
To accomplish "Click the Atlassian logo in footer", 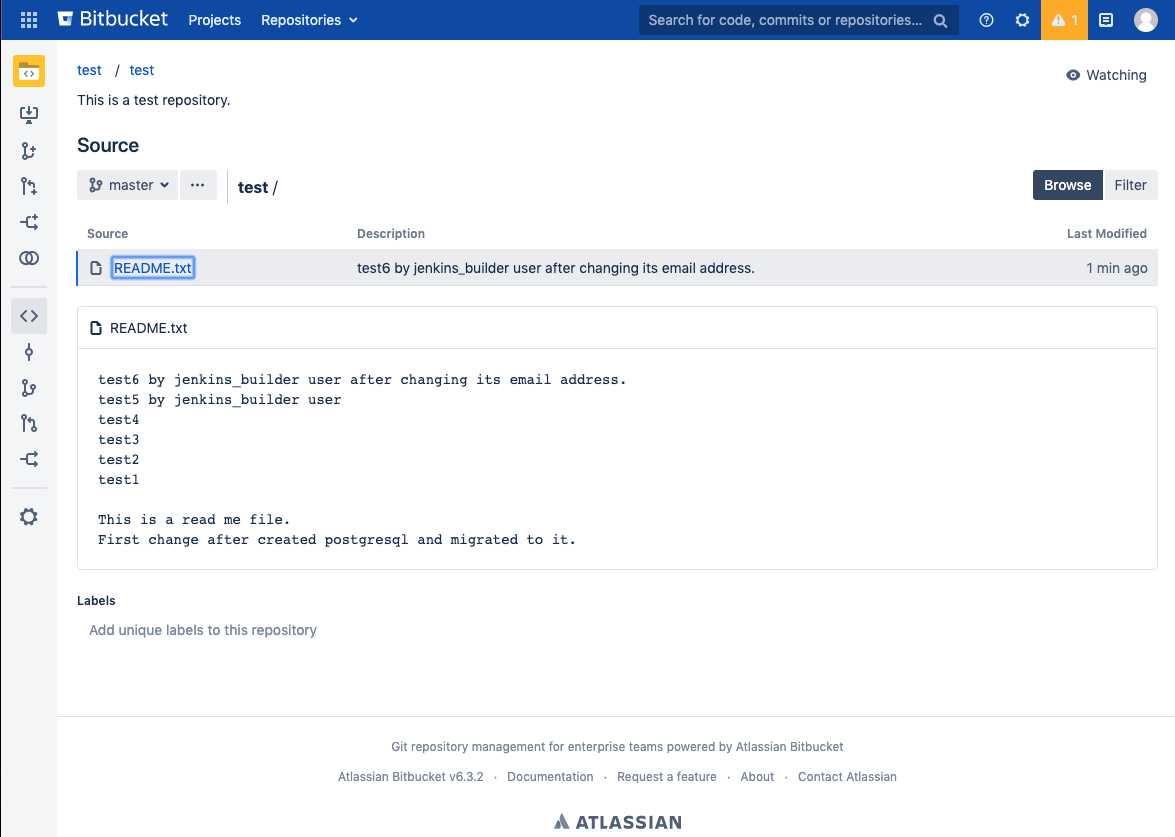I will [617, 822].
